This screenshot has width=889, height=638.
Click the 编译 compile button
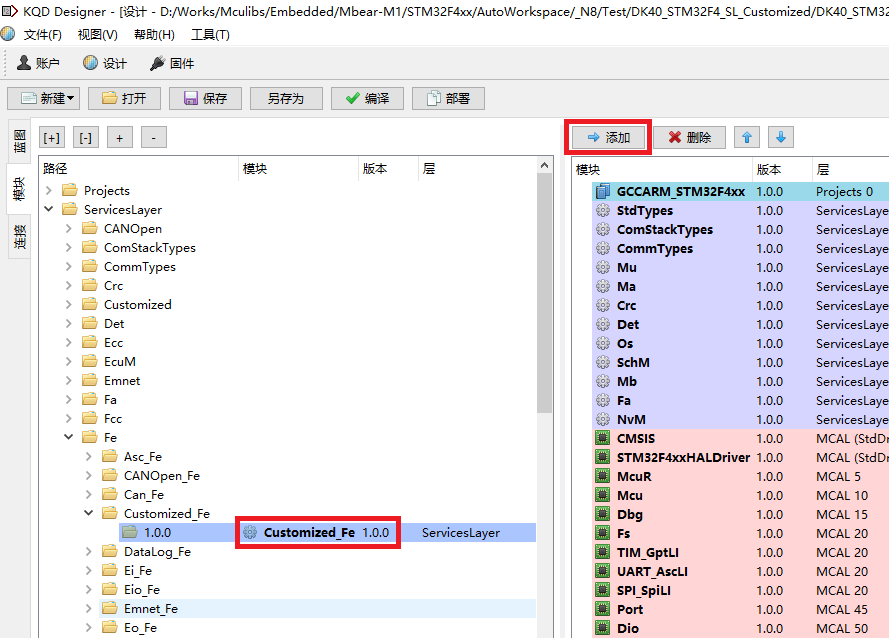(x=367, y=98)
